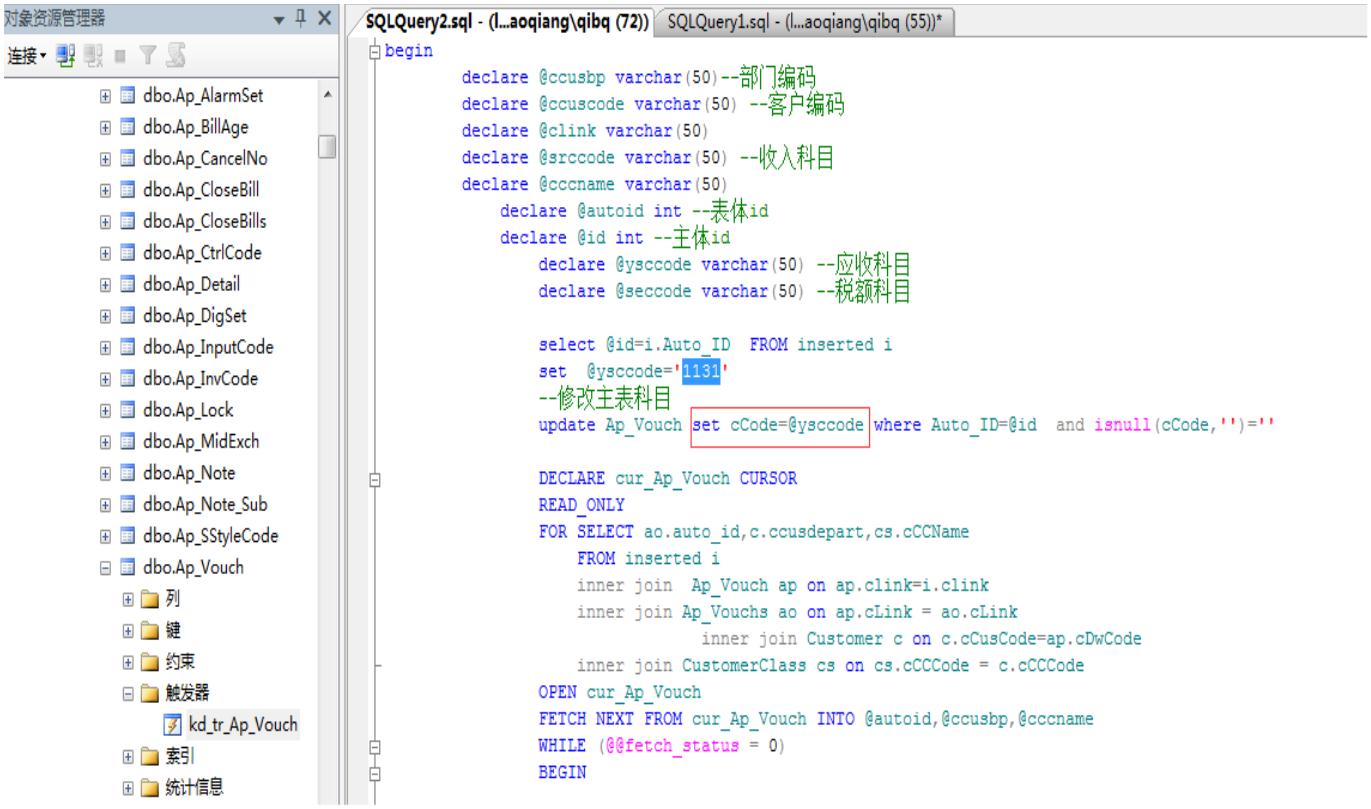Click the dbo.Ap_AlarmSet table icon

coord(127,97)
